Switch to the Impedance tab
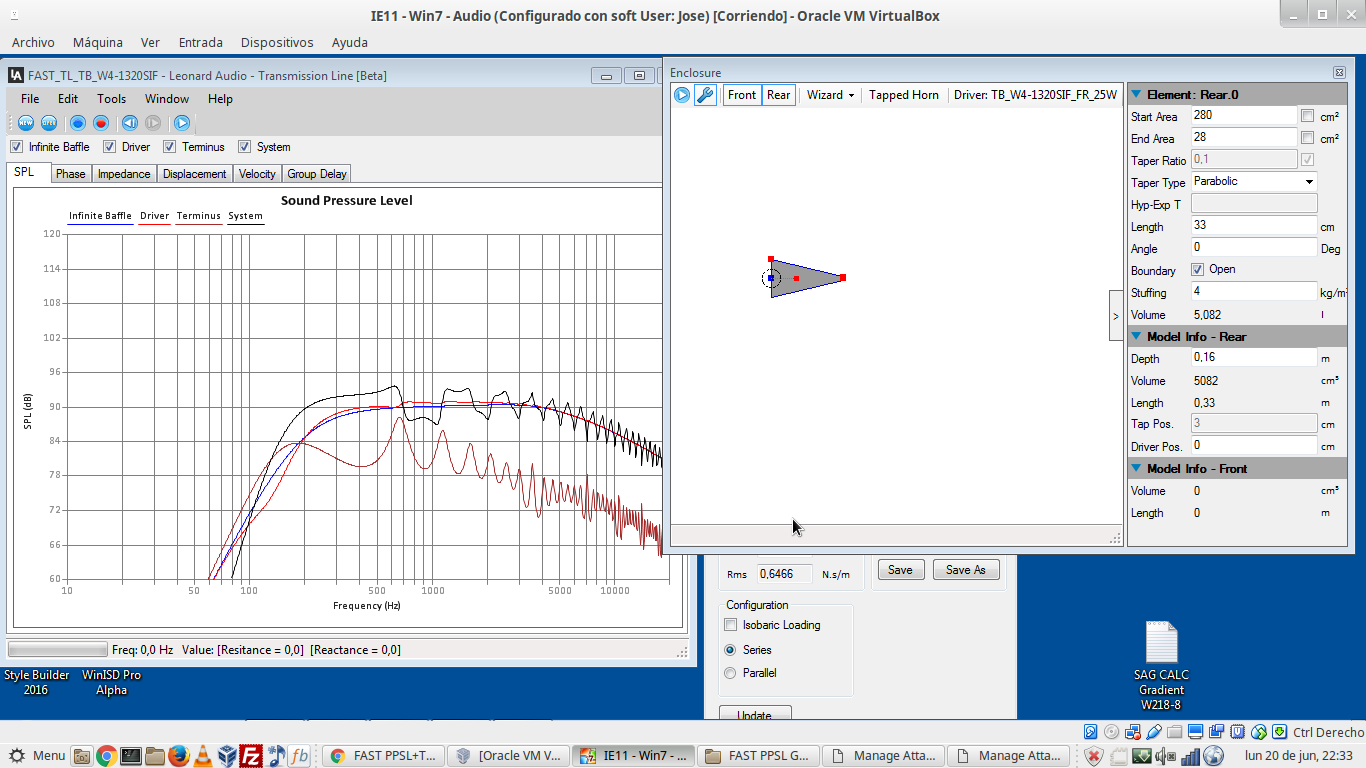Viewport: 1366px width, 768px height. (124, 174)
